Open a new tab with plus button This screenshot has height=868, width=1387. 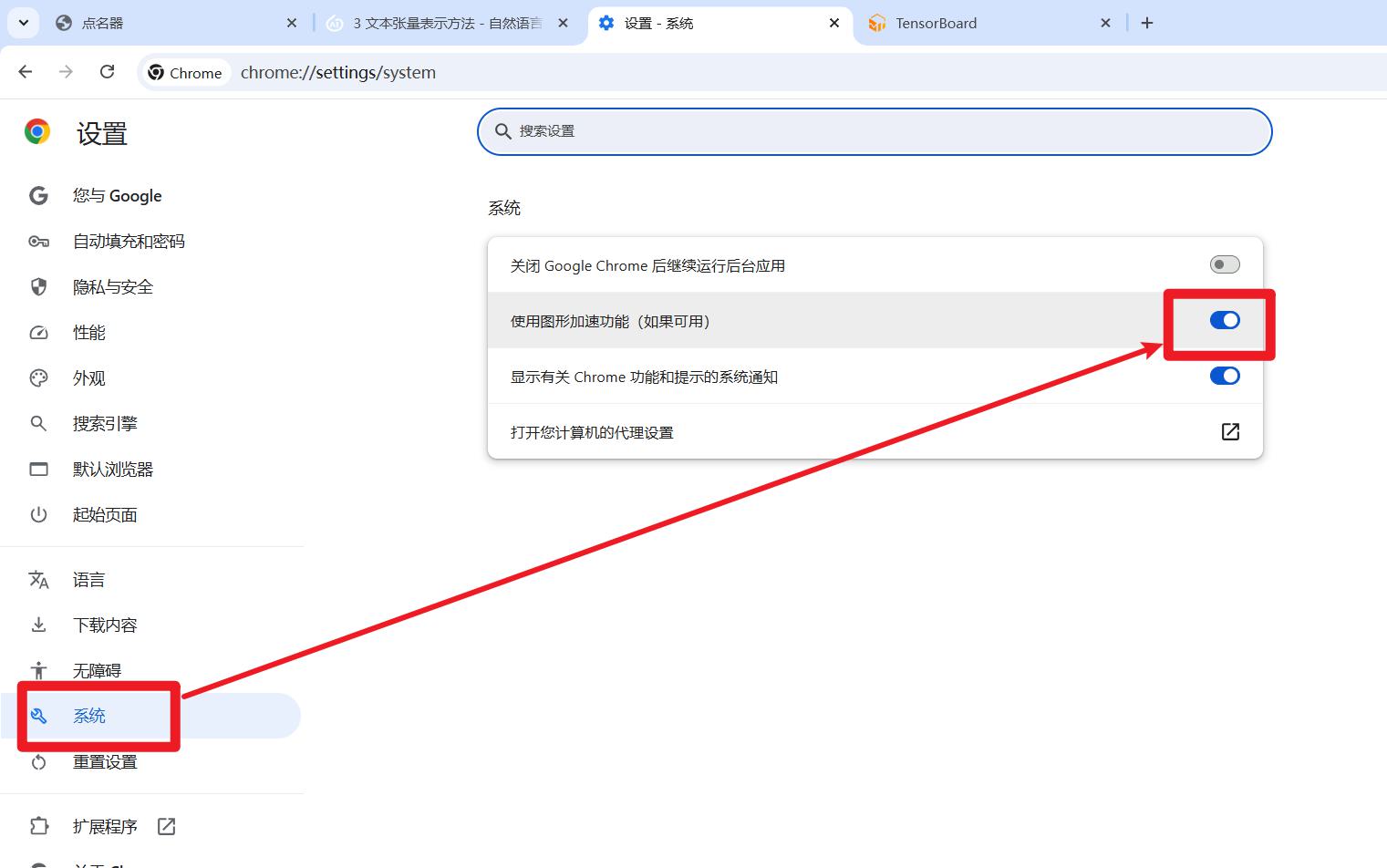1147,23
